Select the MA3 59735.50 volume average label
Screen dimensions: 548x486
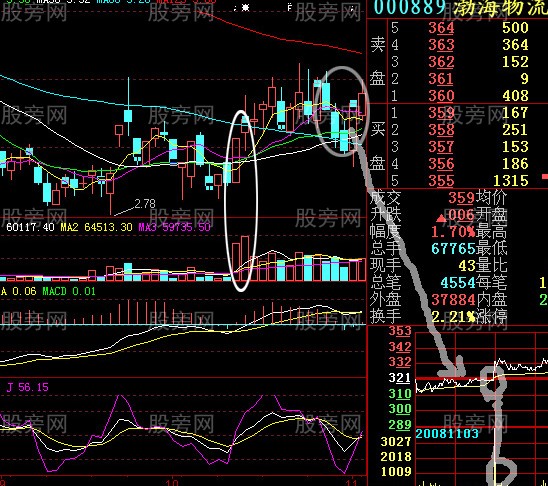tap(174, 227)
